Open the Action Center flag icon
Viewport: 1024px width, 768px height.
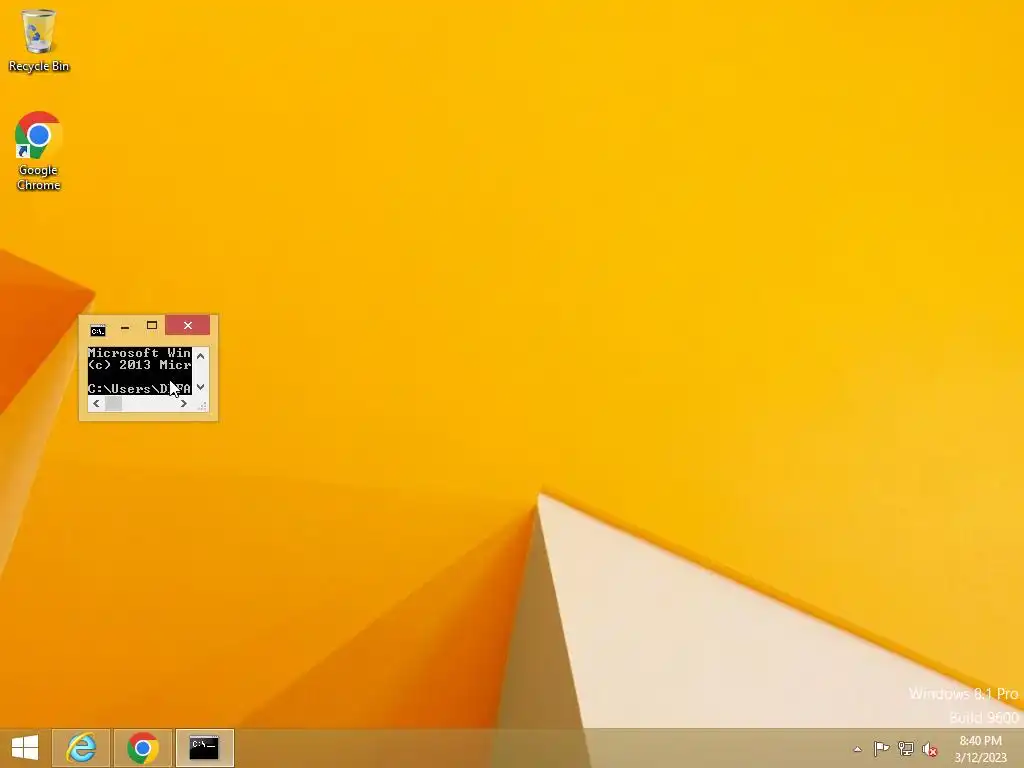(x=881, y=748)
